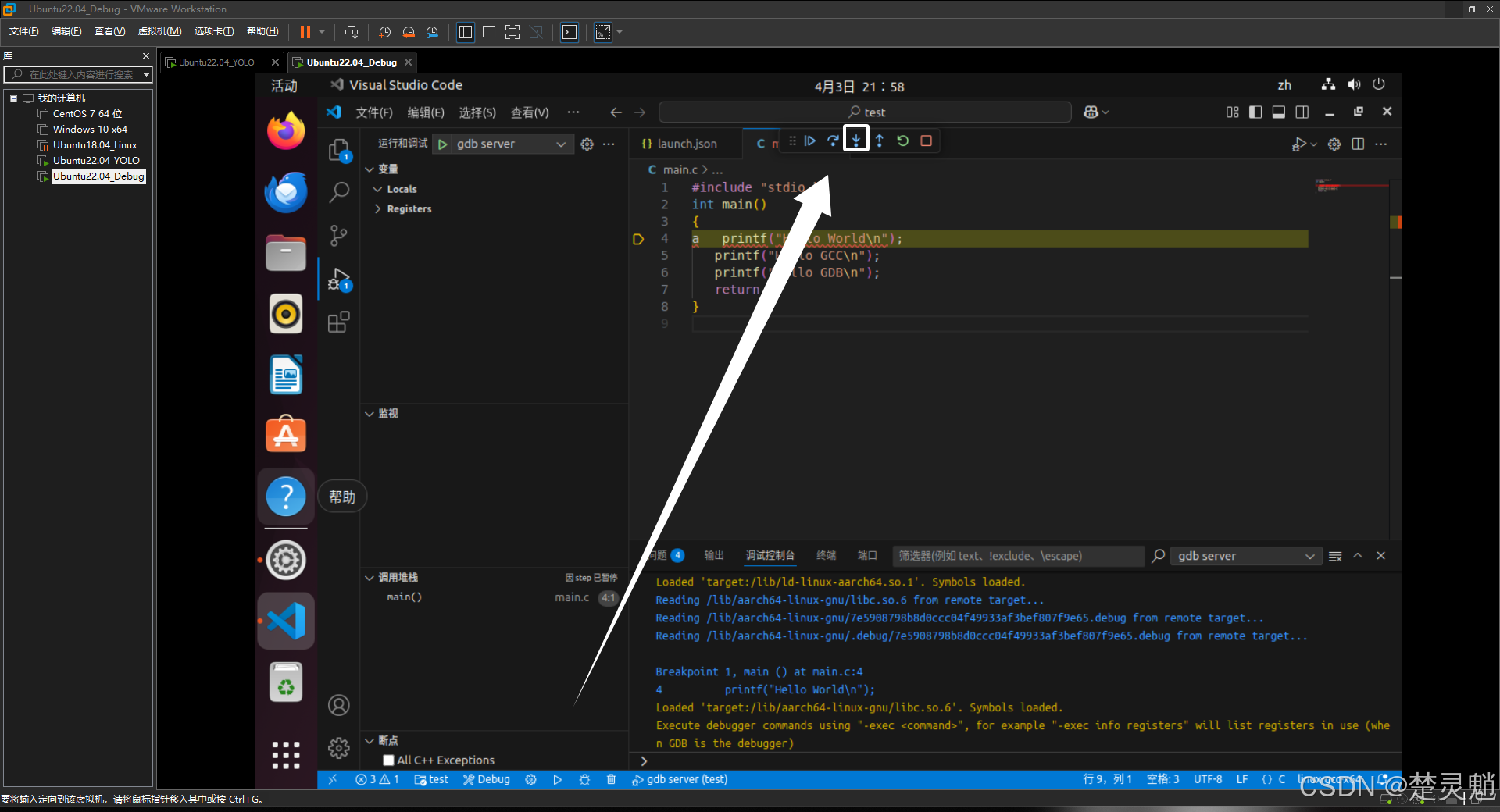This screenshot has width=1500, height=812.
Task: Collapse the 监视 (Watch) section
Action: 370,414
